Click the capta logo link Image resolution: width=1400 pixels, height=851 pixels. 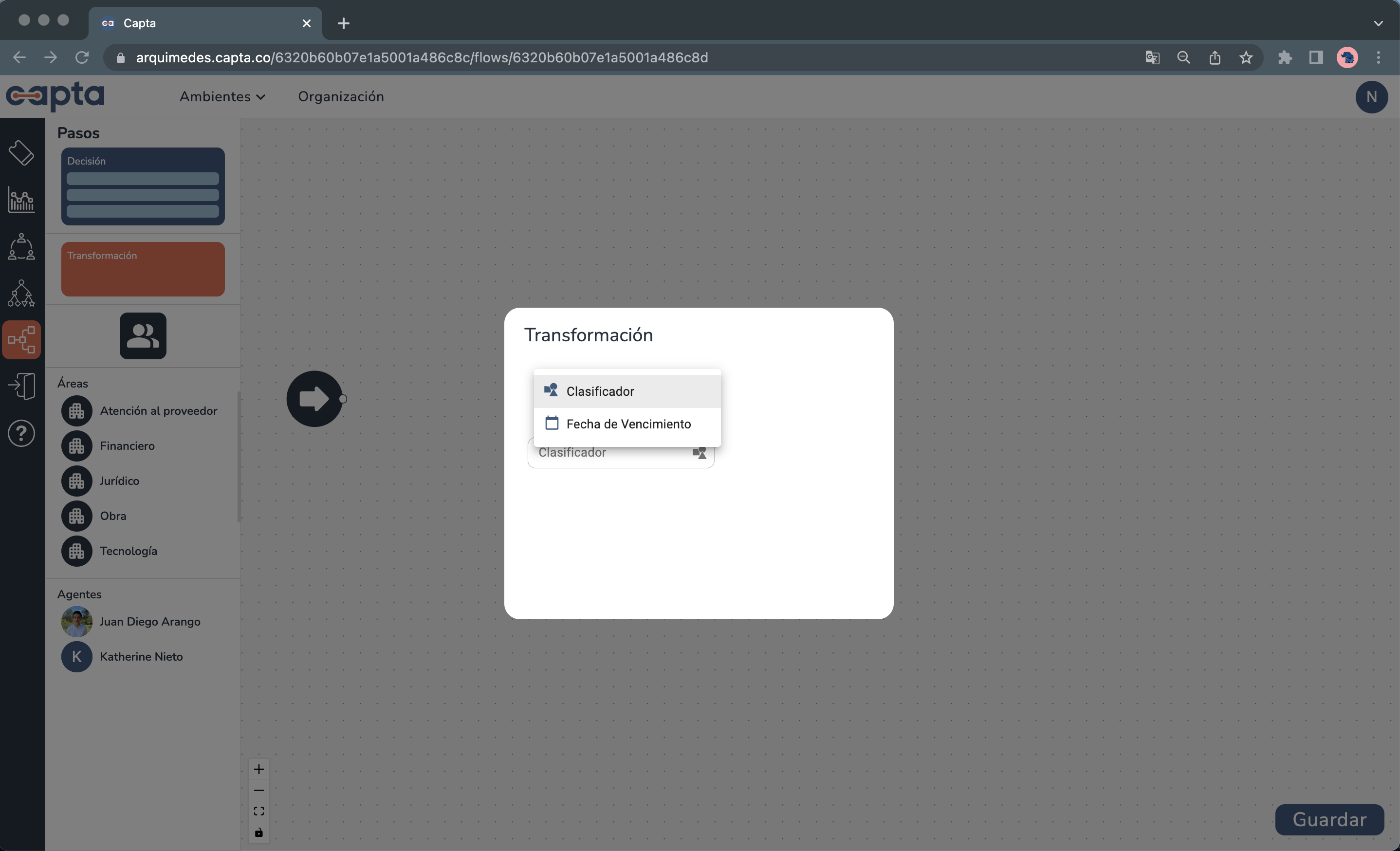pyautogui.click(x=55, y=96)
